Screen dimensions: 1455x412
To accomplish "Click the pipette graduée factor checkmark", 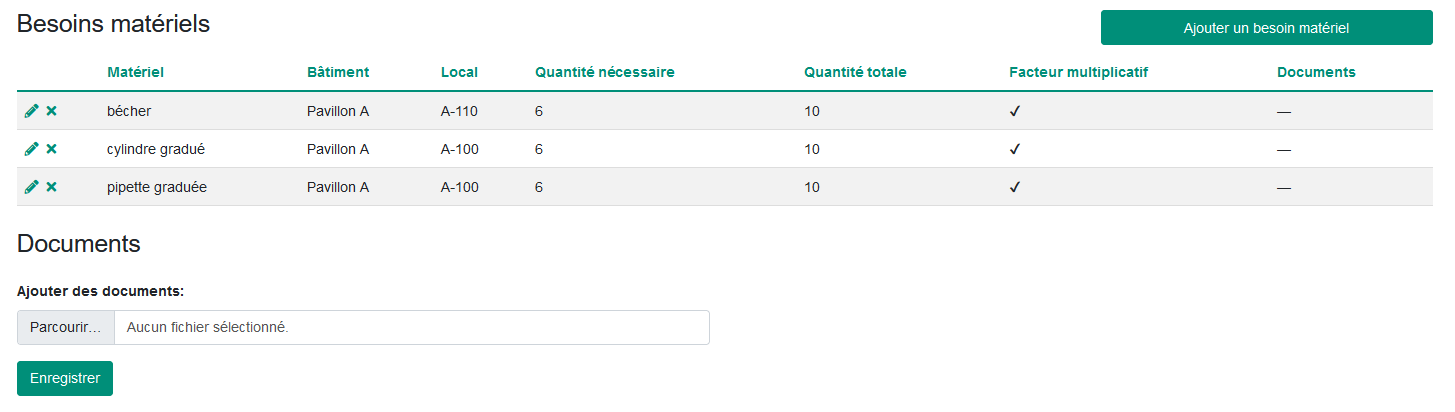I will tap(1015, 187).
